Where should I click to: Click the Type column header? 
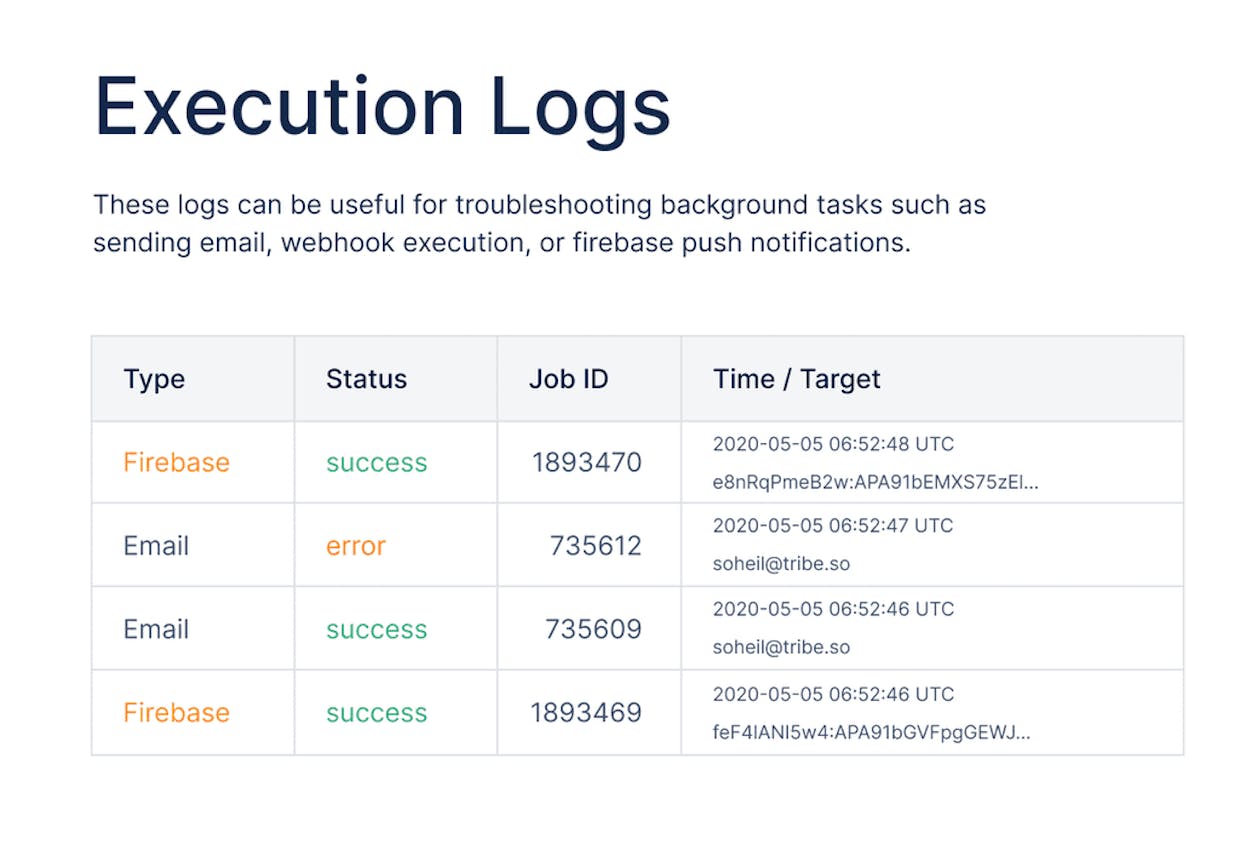(154, 379)
